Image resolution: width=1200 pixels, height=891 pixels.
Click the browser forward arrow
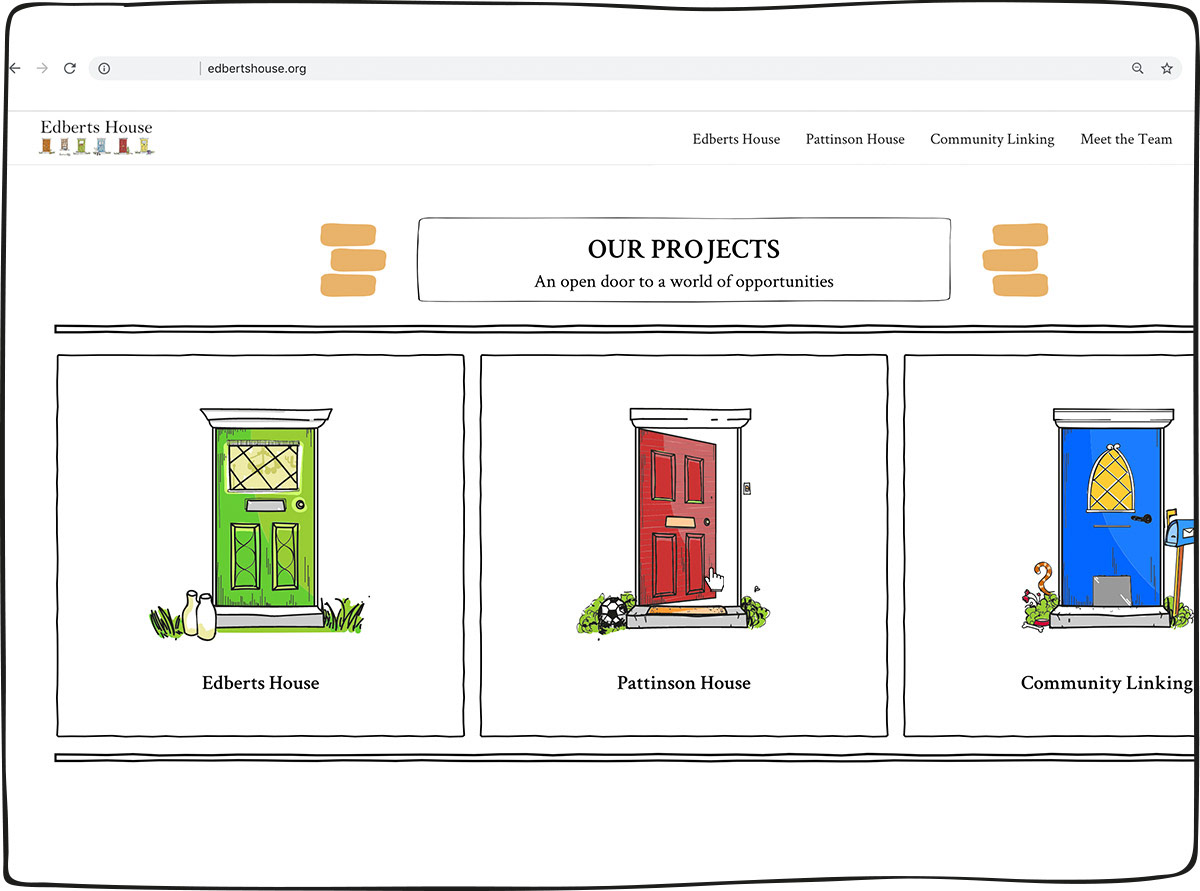coord(42,68)
